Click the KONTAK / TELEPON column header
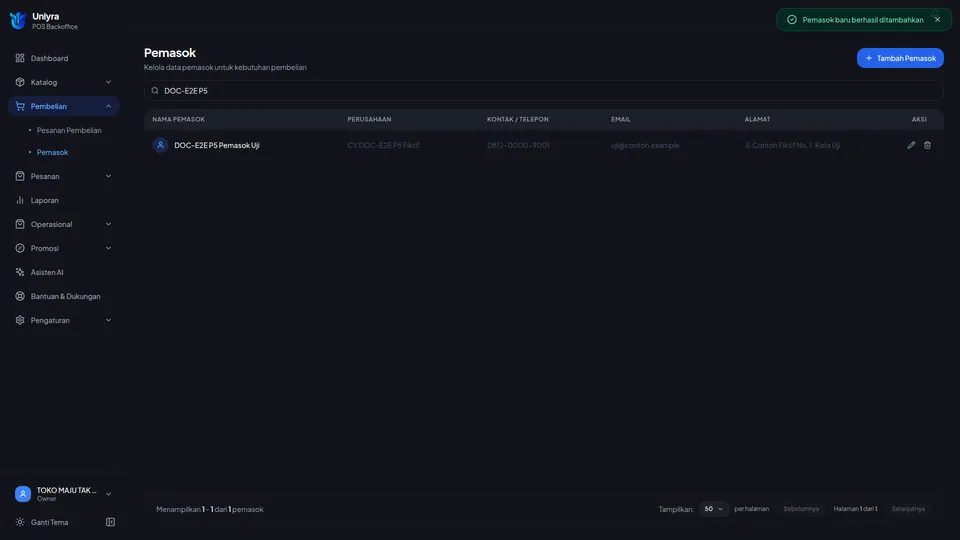The width and height of the screenshot is (960, 540). 517,119
